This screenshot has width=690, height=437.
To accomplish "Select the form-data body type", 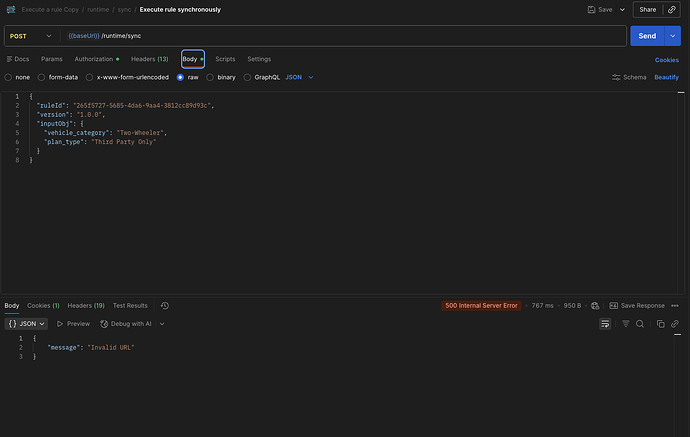I will click(x=41, y=77).
